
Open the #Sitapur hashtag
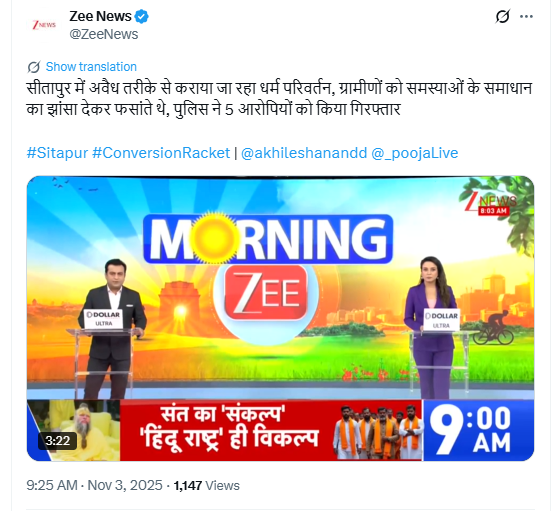pos(57,153)
